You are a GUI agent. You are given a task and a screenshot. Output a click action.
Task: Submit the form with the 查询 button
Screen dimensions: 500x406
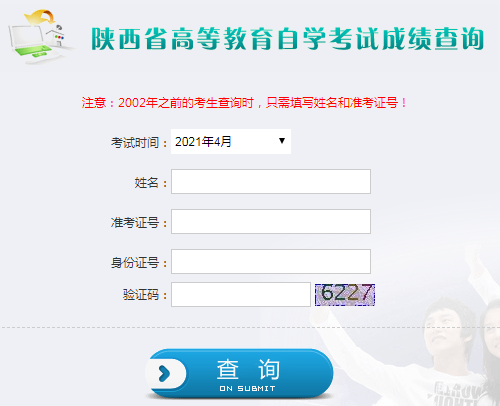point(239,373)
